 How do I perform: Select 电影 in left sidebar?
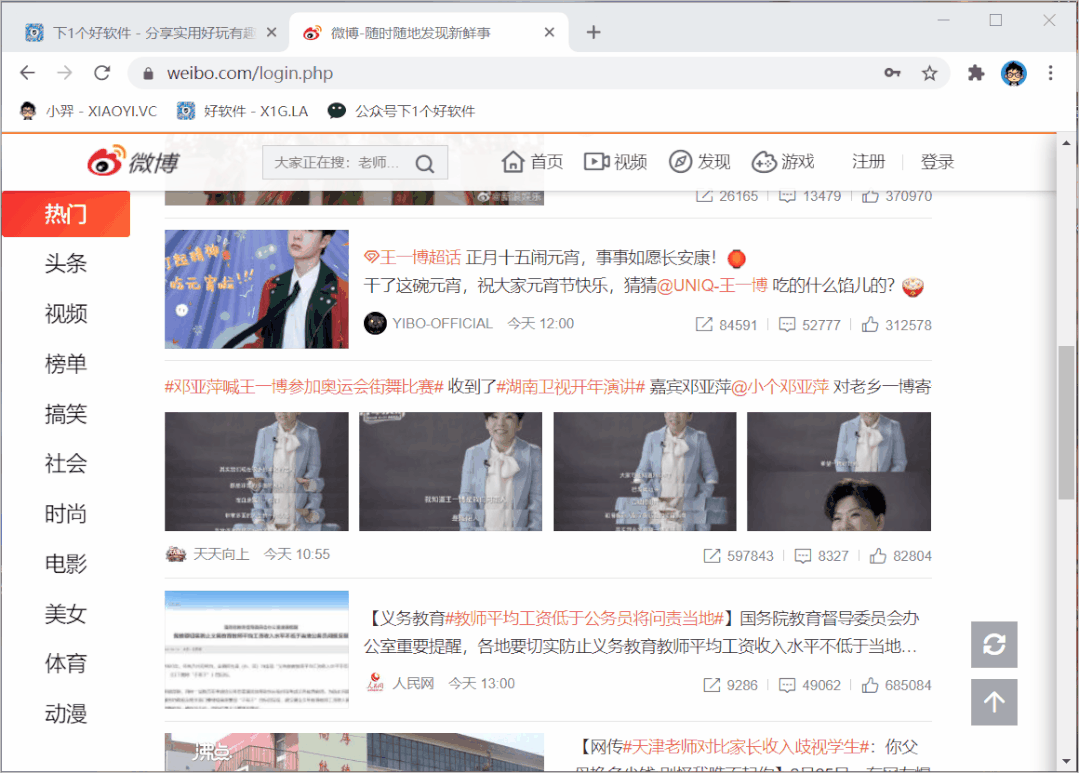[66, 564]
